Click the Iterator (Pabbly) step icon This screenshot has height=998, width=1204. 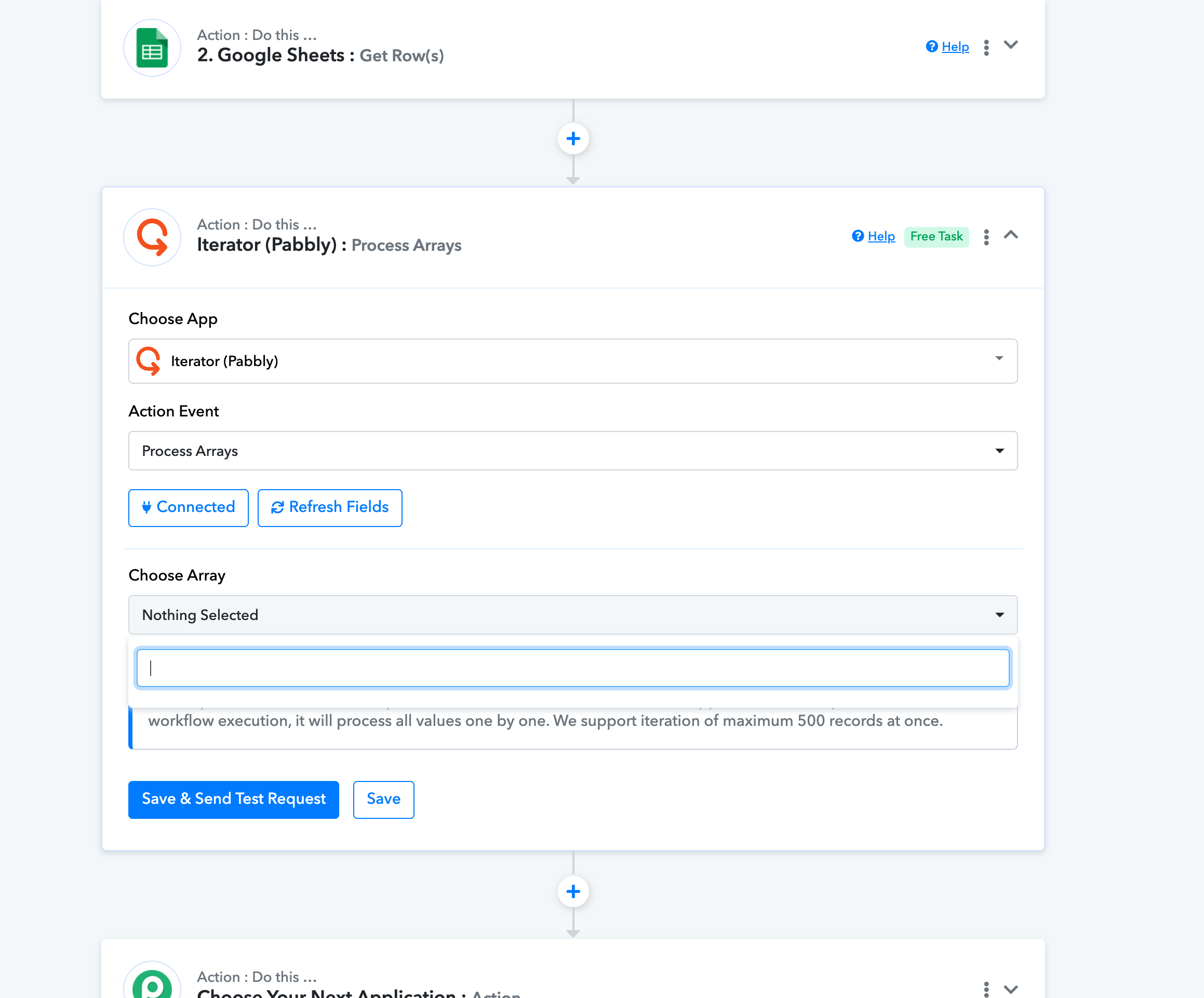coord(152,237)
